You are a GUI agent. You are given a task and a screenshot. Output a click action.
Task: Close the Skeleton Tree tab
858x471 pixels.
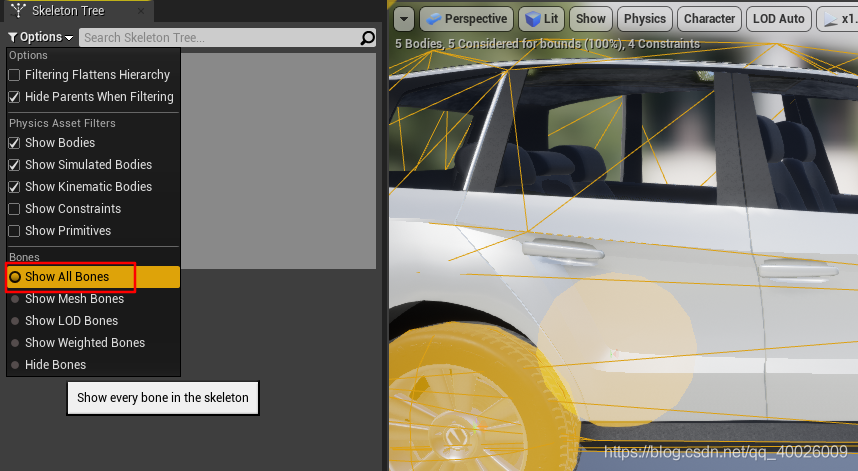pyautogui.click(x=141, y=10)
